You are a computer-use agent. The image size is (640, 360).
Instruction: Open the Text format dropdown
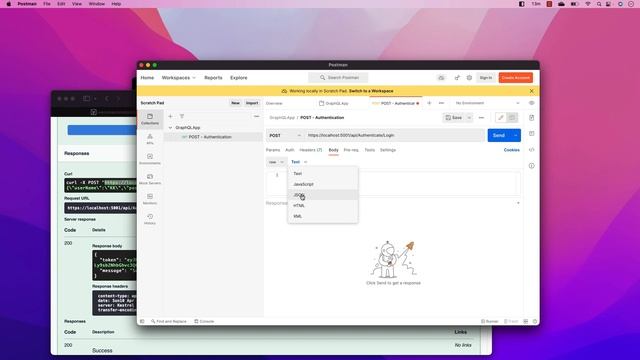click(x=299, y=162)
